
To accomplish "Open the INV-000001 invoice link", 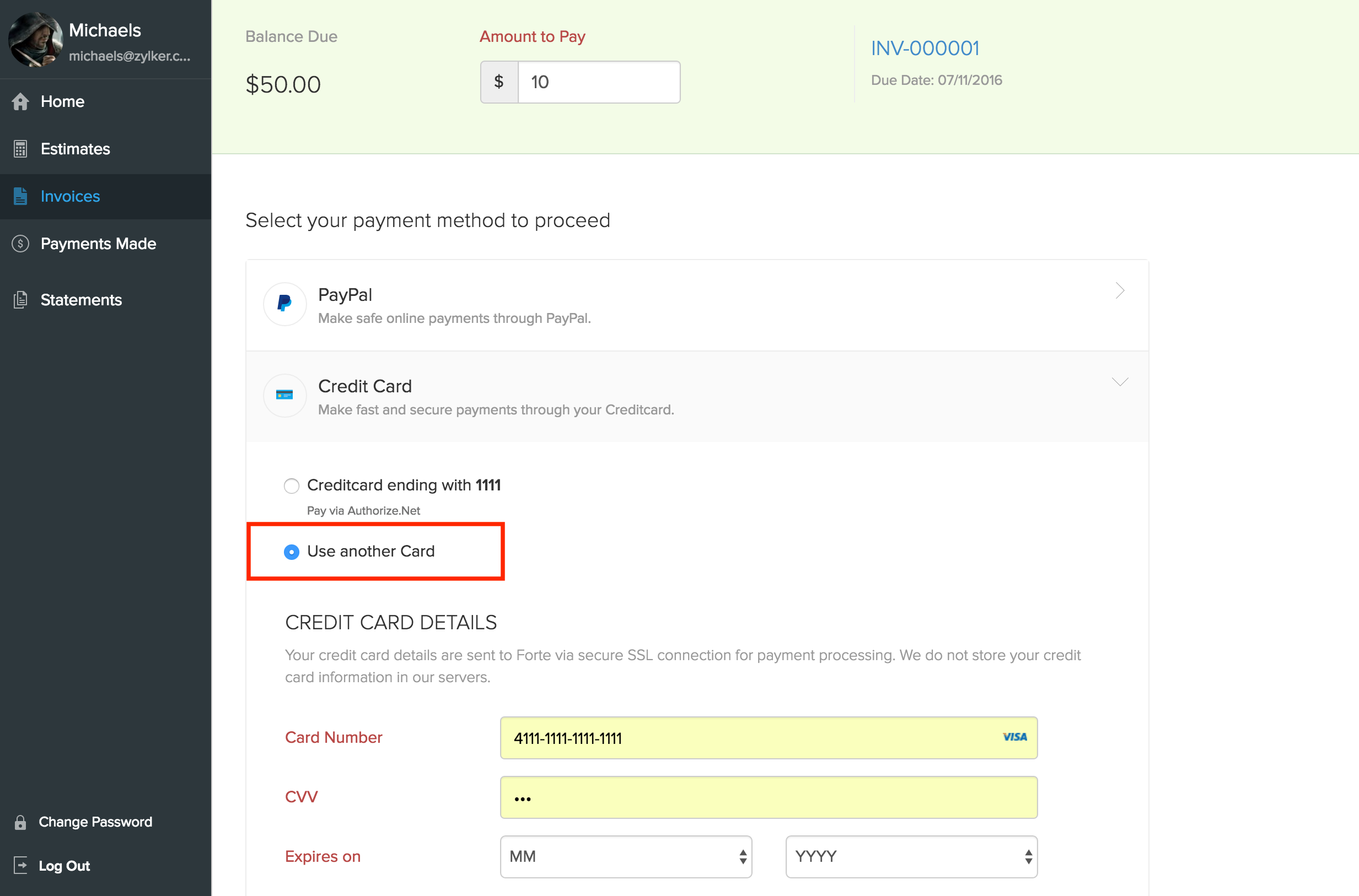I will (925, 48).
